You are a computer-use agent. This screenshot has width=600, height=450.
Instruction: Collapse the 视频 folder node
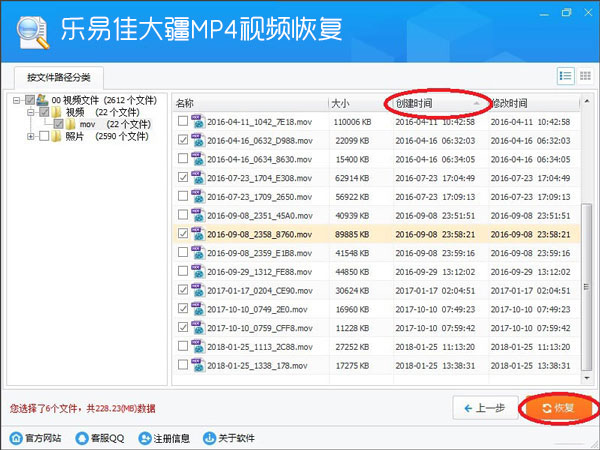31,112
